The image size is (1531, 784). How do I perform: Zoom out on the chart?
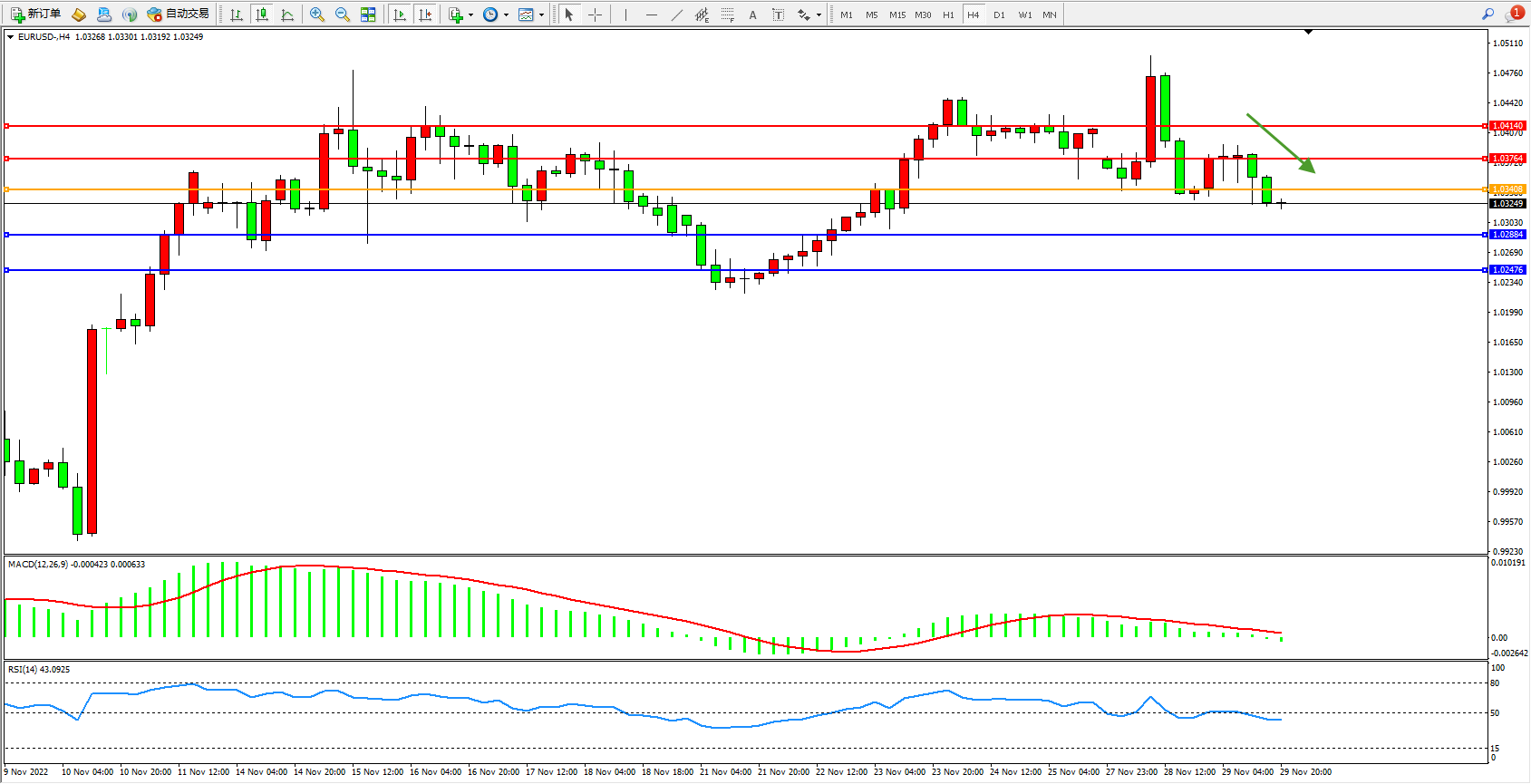coord(342,15)
